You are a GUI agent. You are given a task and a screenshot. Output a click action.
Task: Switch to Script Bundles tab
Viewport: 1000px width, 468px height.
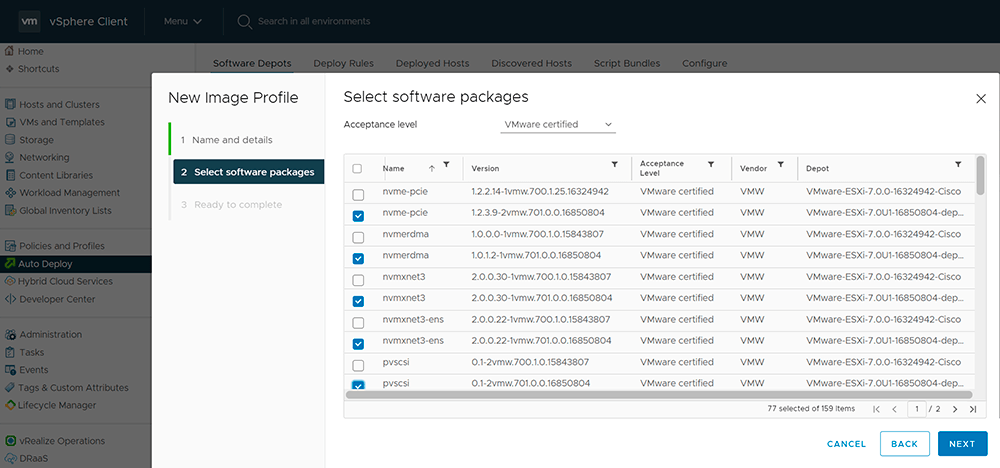[627, 63]
